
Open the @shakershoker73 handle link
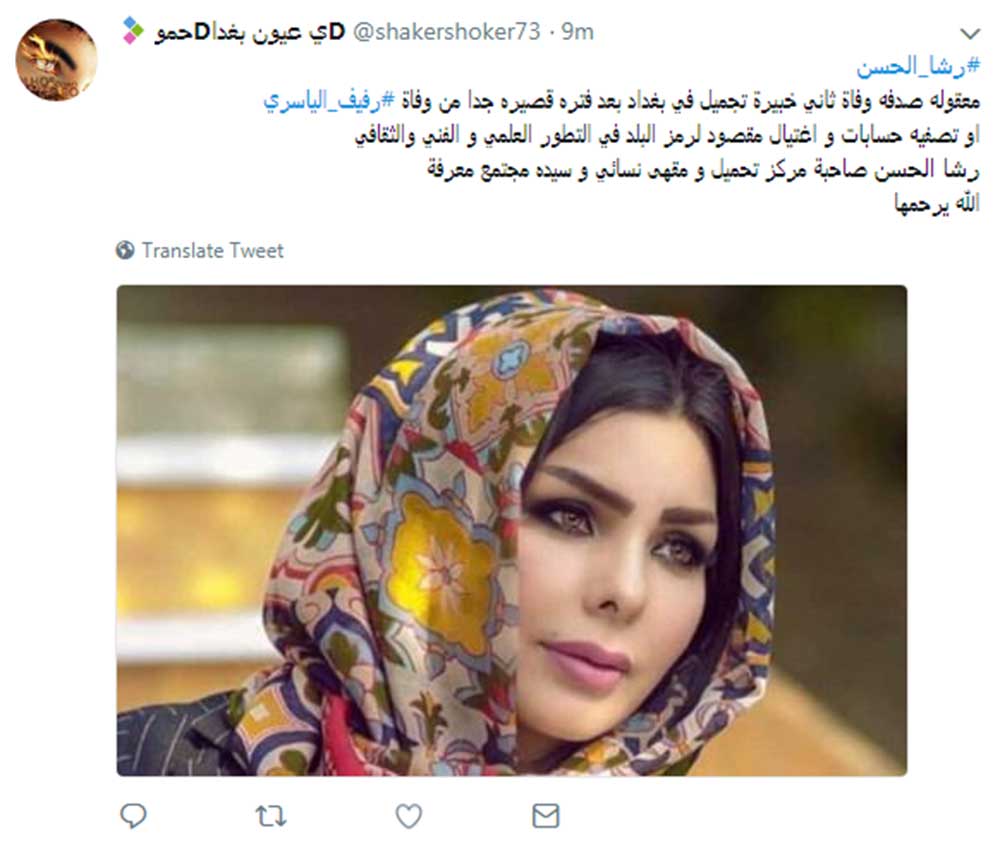pyautogui.click(x=446, y=31)
